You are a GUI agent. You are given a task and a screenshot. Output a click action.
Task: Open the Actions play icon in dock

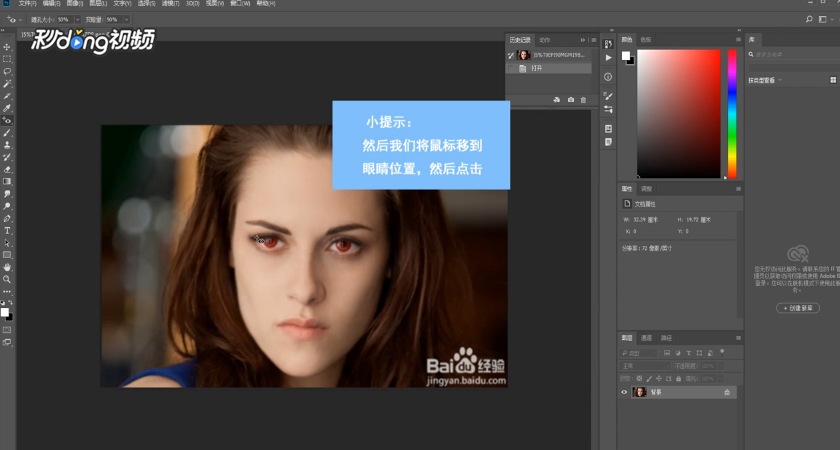click(608, 57)
